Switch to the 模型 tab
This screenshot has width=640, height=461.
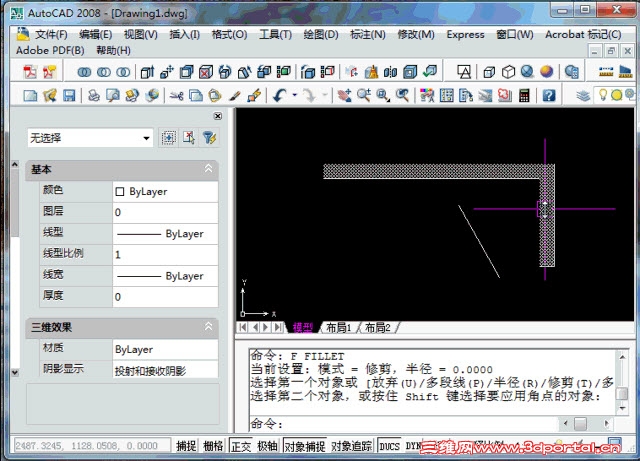click(303, 327)
